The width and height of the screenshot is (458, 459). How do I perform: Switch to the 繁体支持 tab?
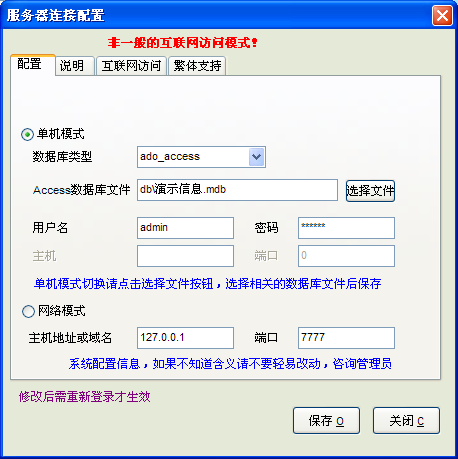click(x=197, y=66)
